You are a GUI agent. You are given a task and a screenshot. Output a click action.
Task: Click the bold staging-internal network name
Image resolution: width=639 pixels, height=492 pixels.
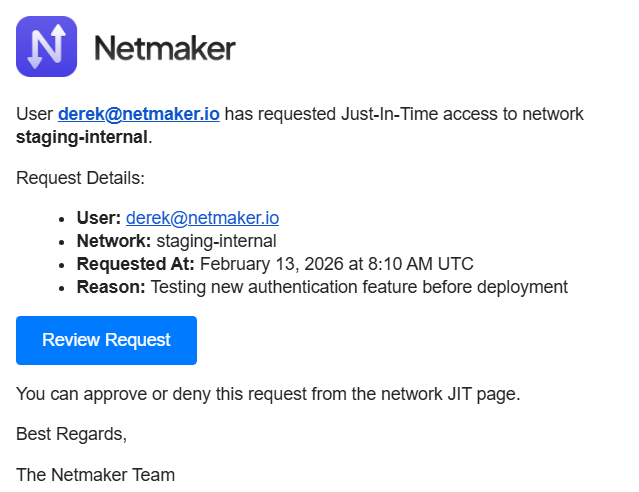click(81, 136)
